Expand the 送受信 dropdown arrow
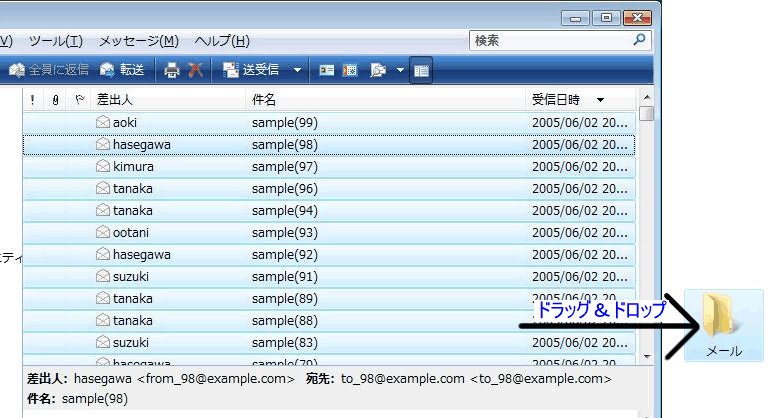Screen dimensions: 784x418 (x=298, y=70)
